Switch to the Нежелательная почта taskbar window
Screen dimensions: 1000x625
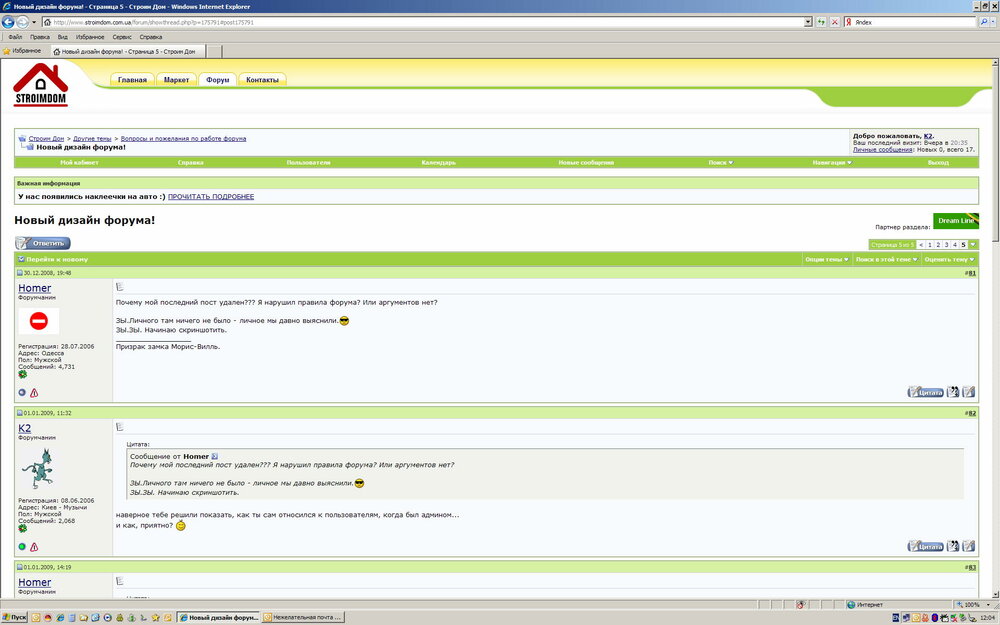point(303,617)
